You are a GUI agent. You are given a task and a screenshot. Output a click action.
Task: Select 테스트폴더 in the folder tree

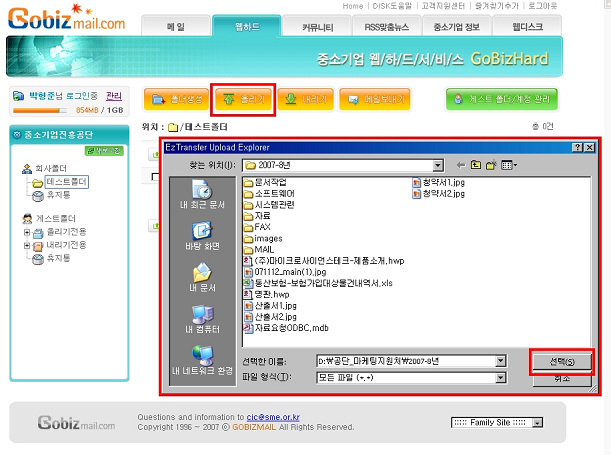click(x=67, y=182)
